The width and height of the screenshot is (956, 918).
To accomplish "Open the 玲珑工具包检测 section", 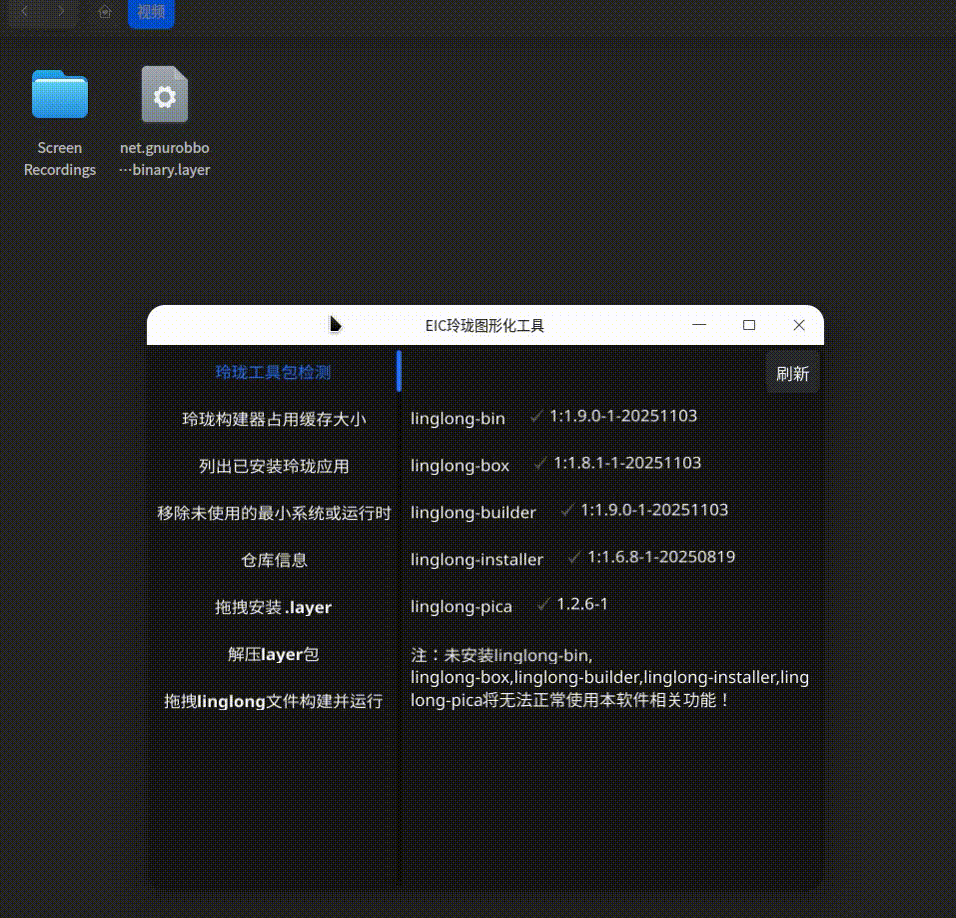I will (x=273, y=372).
